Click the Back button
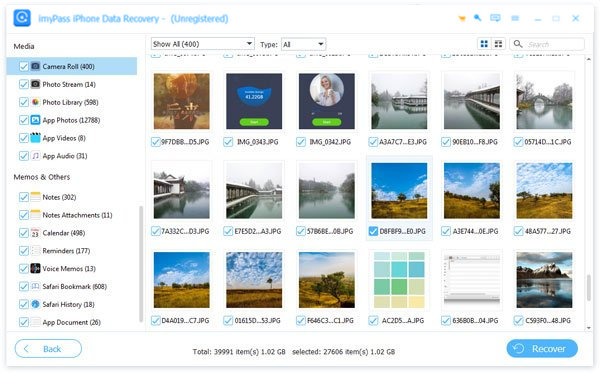 pos(48,349)
